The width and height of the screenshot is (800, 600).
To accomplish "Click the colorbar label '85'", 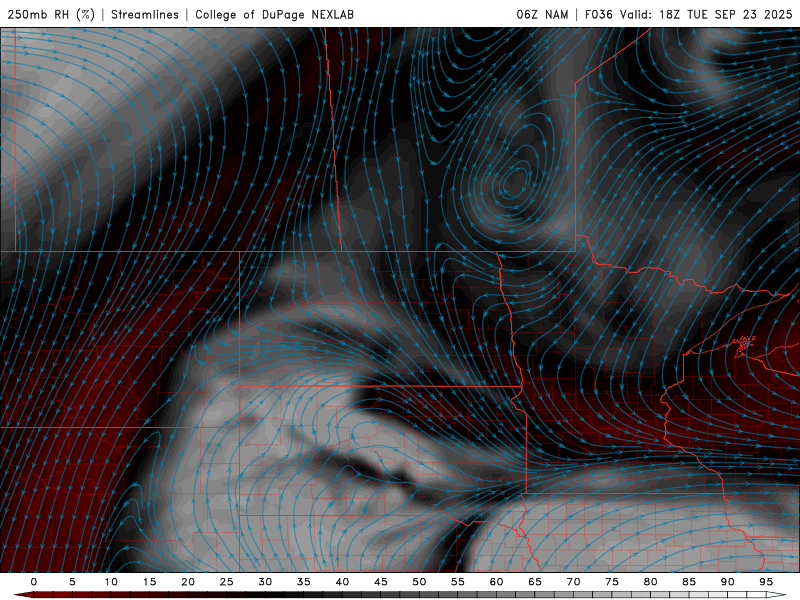I will point(689,582).
